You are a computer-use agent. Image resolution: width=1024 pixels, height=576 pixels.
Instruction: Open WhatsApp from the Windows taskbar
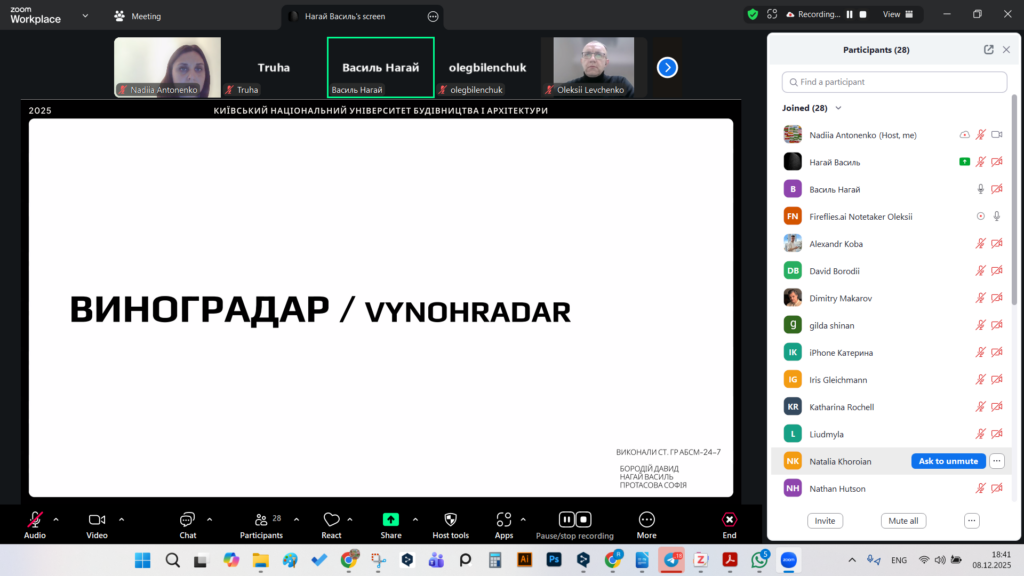pyautogui.click(x=759, y=560)
